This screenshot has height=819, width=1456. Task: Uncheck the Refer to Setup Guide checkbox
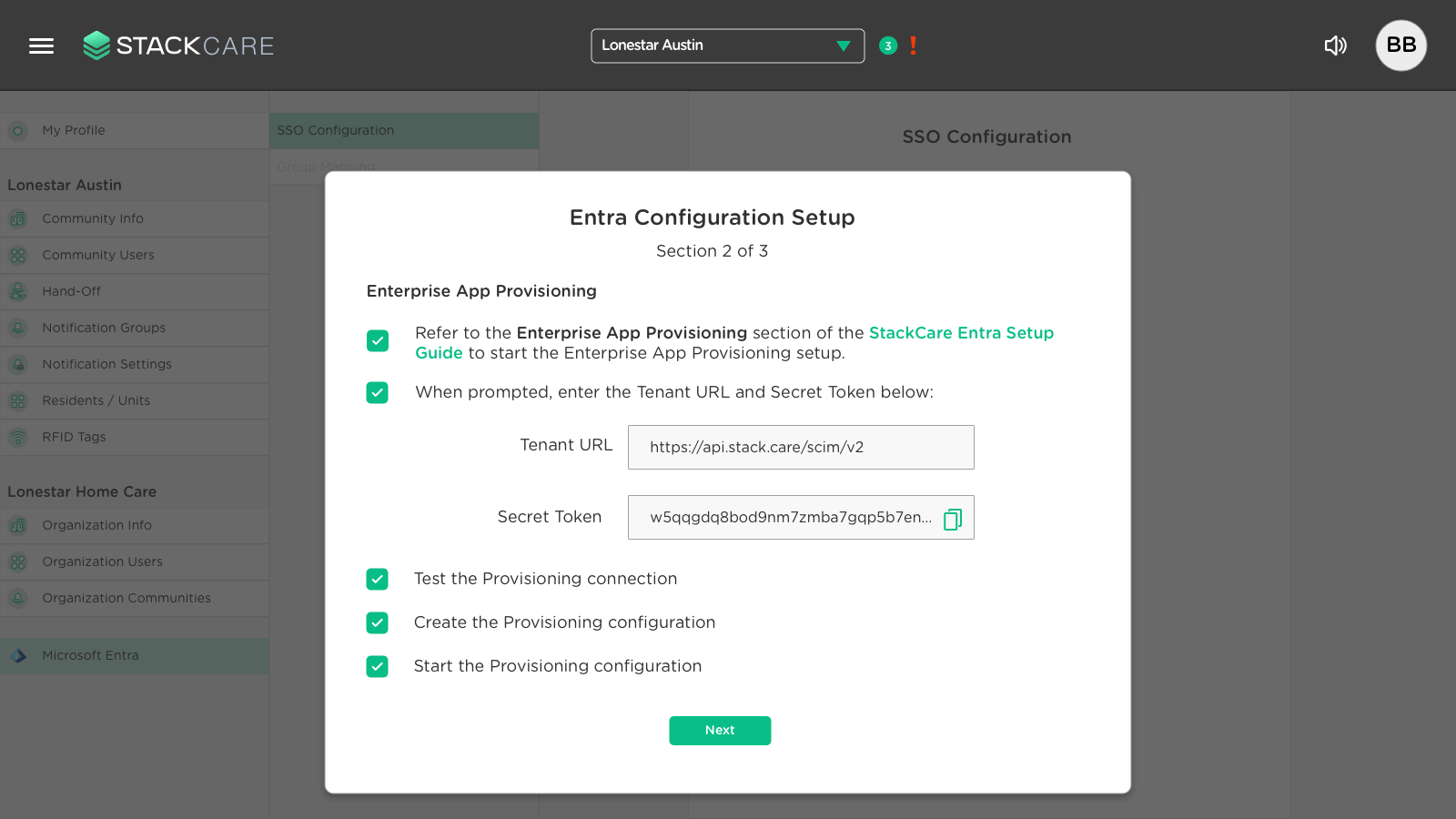click(x=378, y=340)
